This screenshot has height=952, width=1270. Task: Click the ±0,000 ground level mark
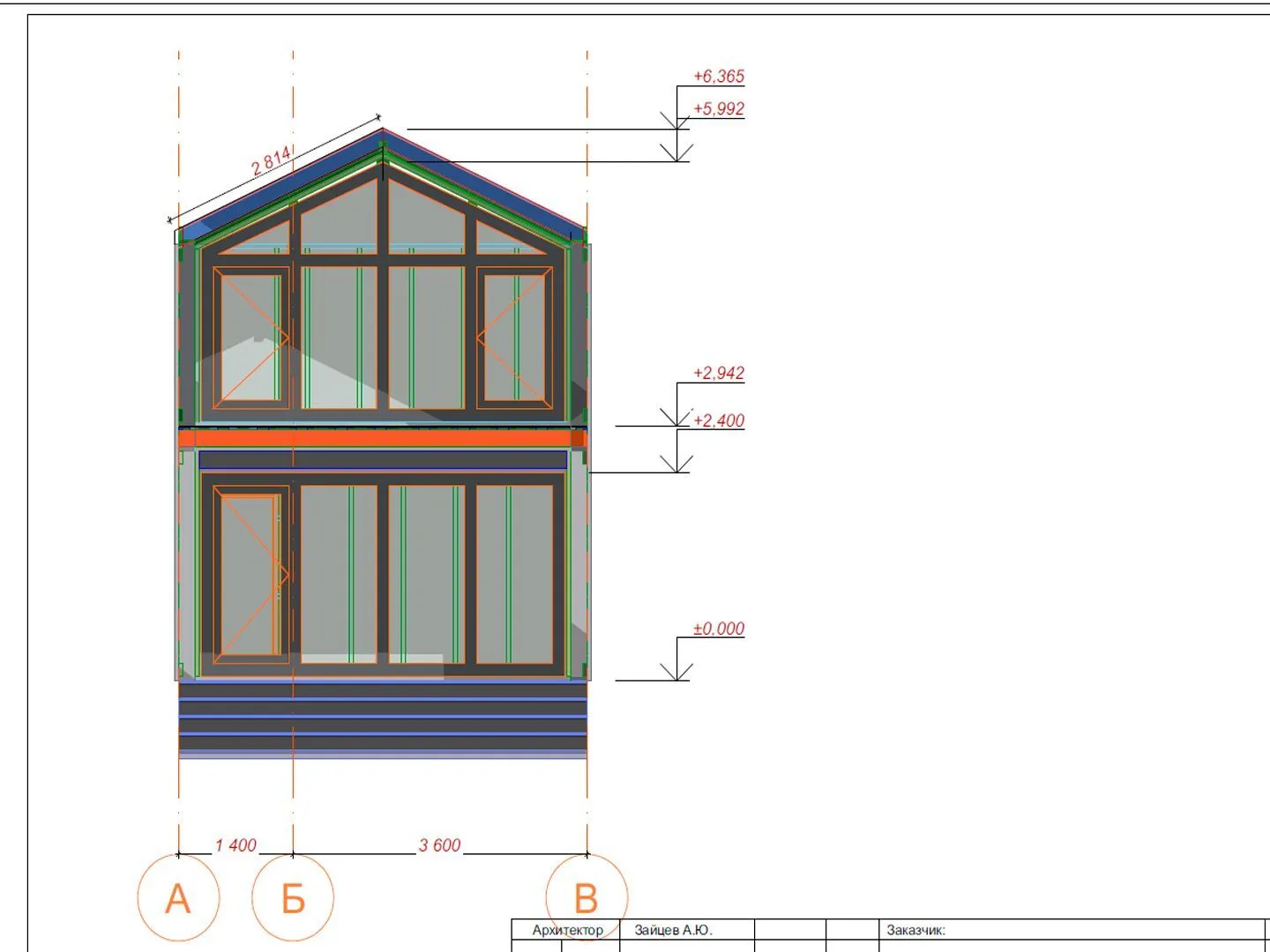coord(718,628)
